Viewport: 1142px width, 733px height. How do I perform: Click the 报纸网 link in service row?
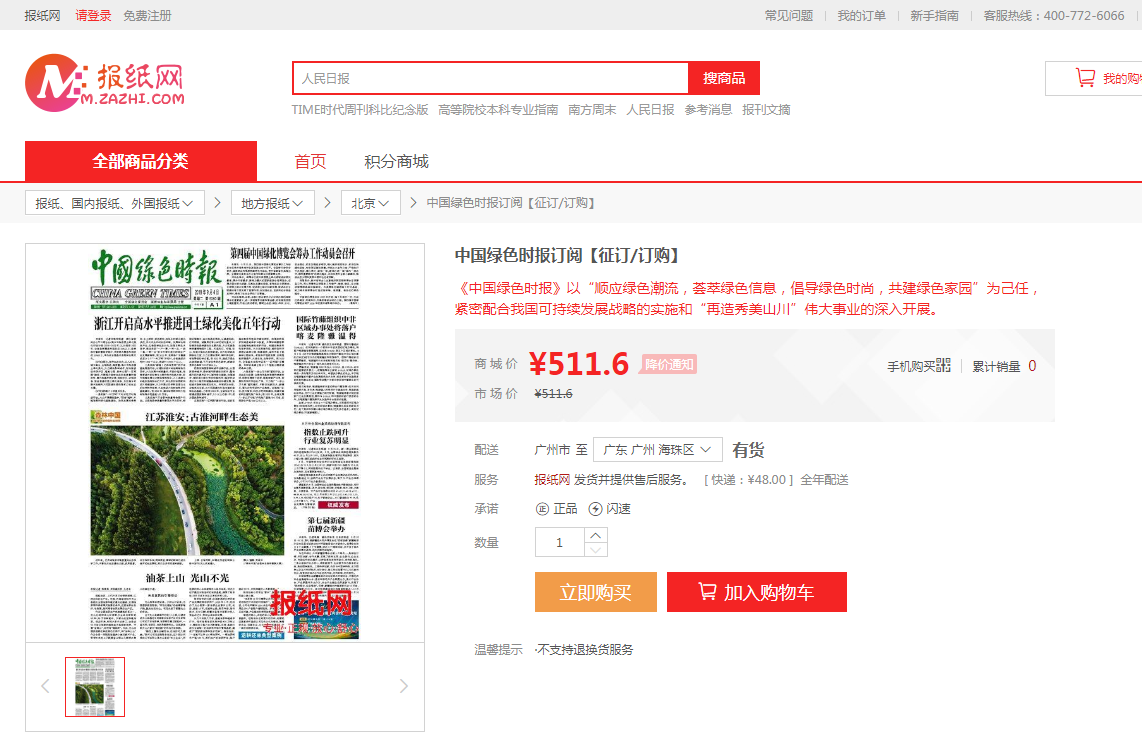click(x=552, y=479)
